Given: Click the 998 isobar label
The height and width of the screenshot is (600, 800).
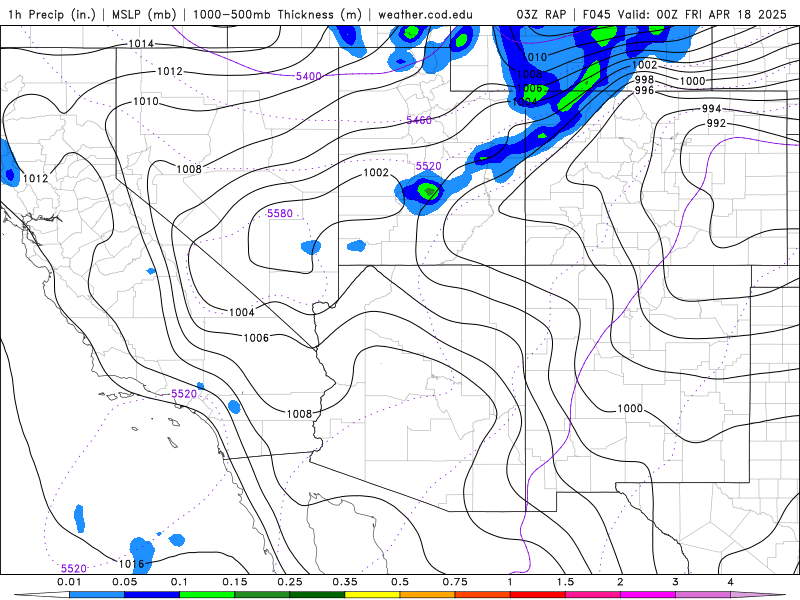Looking at the screenshot, I should click(x=644, y=80).
